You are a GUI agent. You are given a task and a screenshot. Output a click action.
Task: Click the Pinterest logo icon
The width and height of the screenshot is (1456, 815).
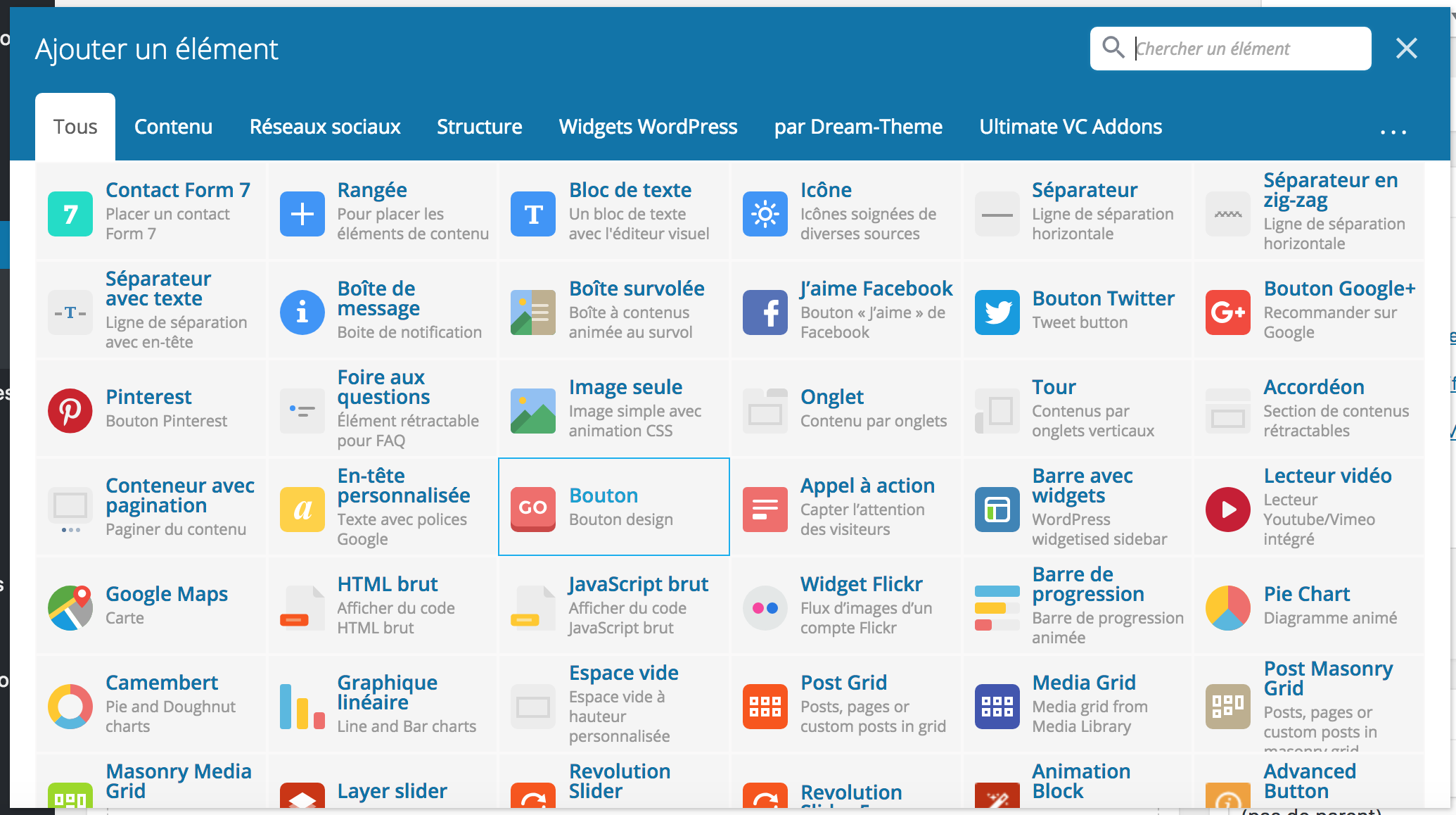(70, 411)
